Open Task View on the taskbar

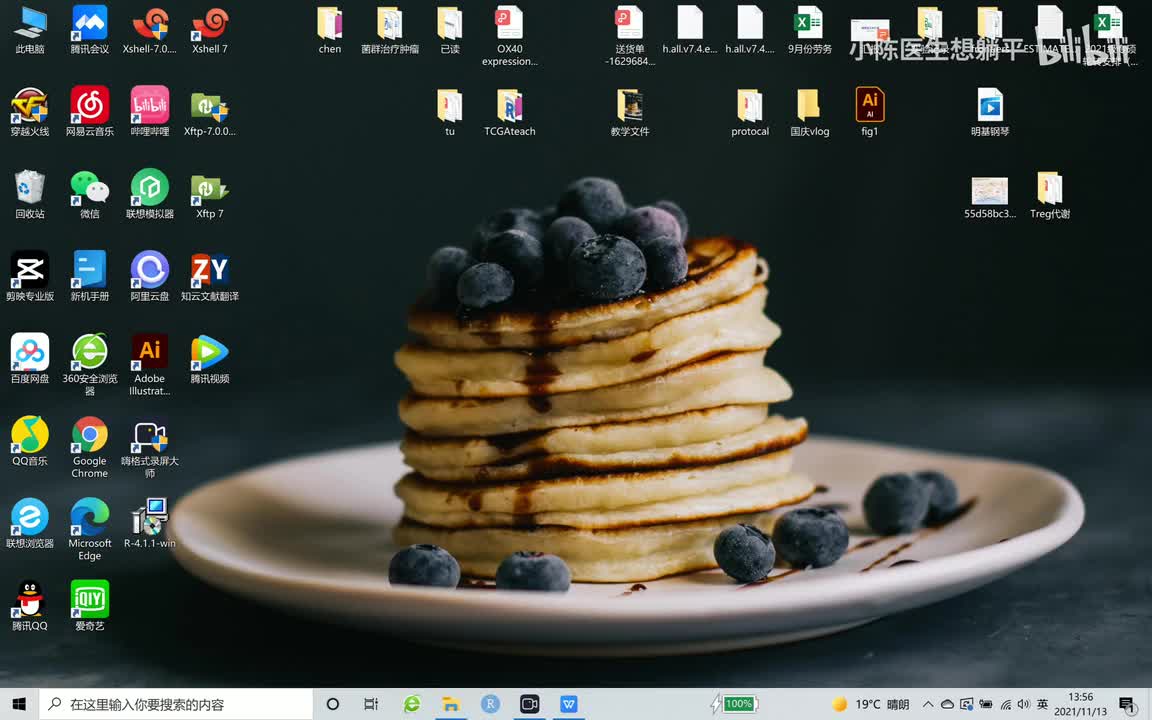[372, 704]
